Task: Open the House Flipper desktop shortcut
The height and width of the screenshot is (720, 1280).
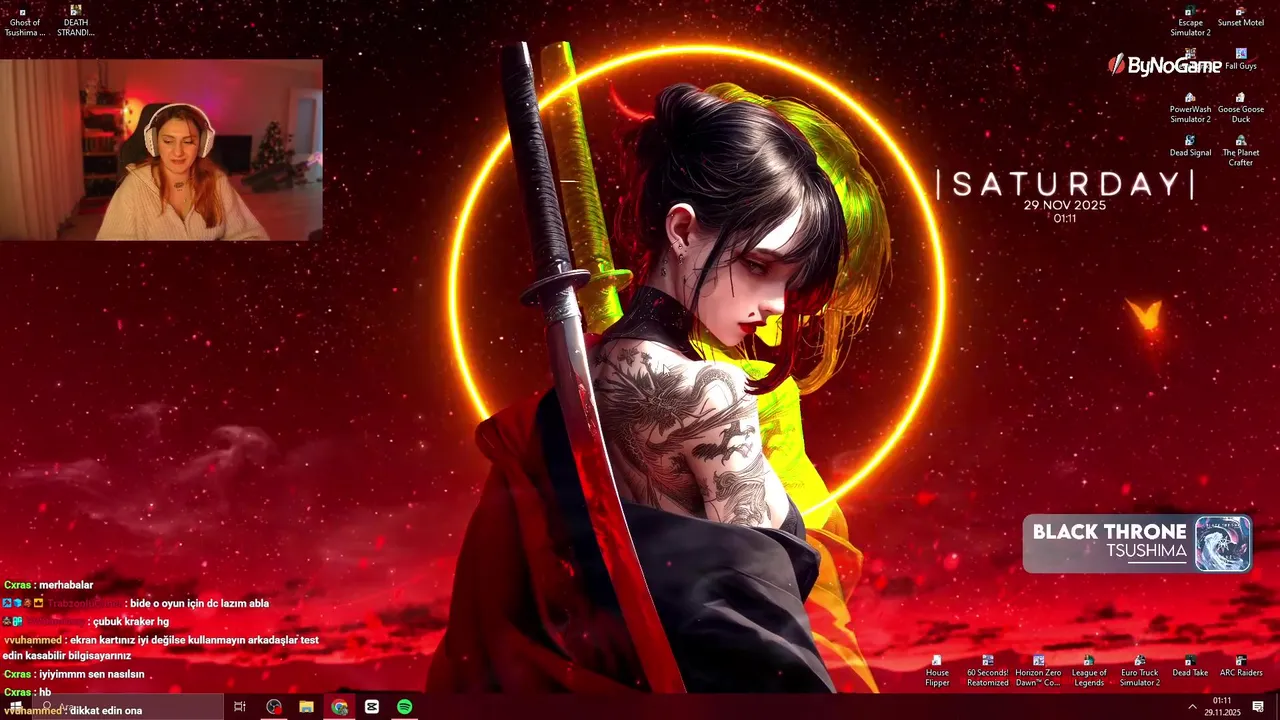Action: tap(937, 672)
